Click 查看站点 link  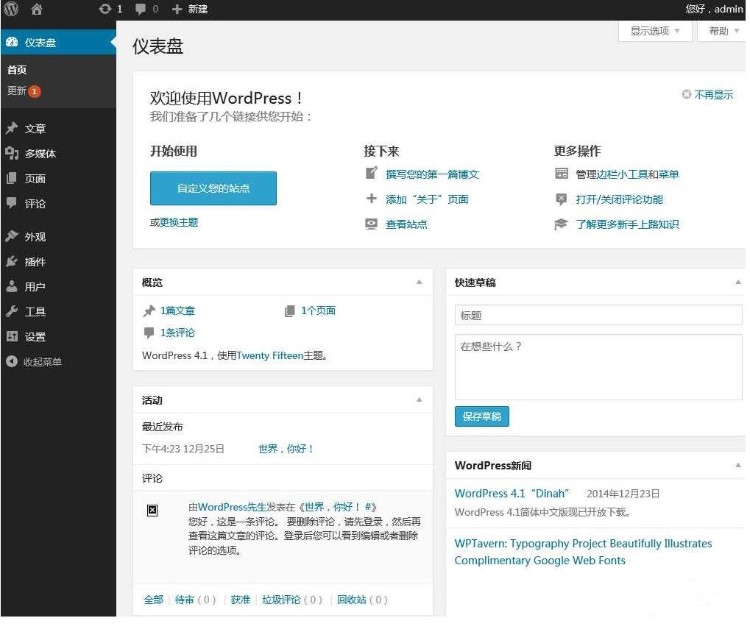[x=407, y=224]
